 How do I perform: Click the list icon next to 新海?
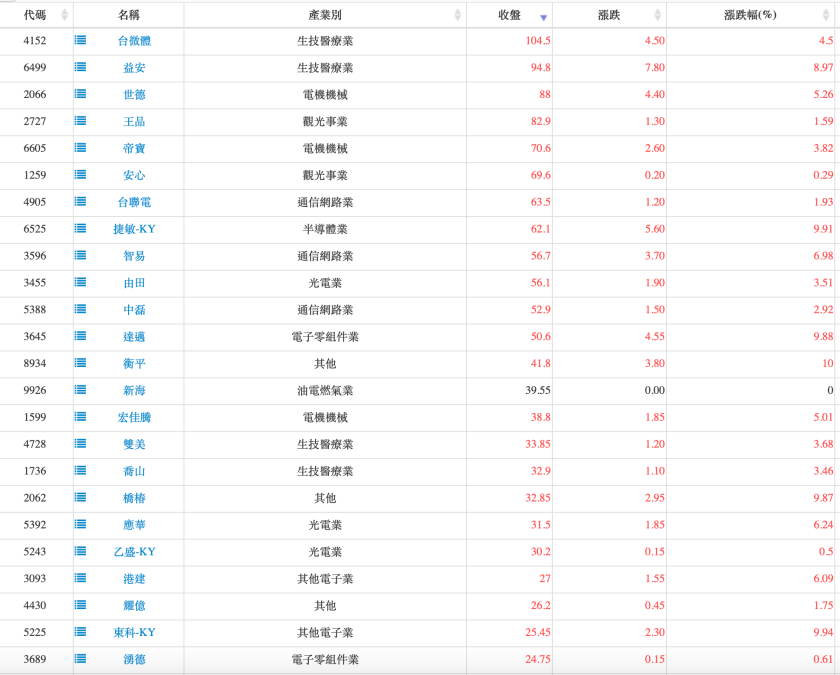pos(80,390)
